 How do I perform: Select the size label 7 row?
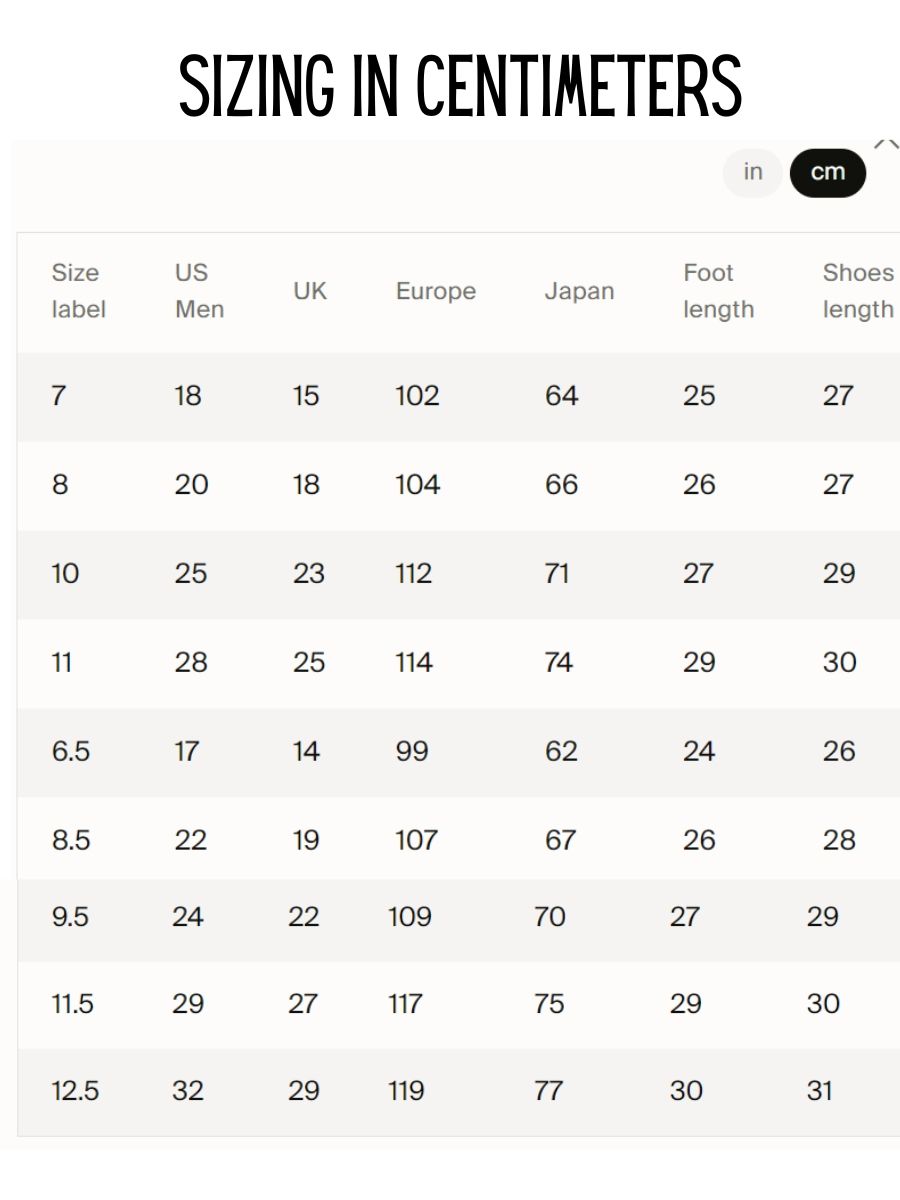[x=458, y=396]
